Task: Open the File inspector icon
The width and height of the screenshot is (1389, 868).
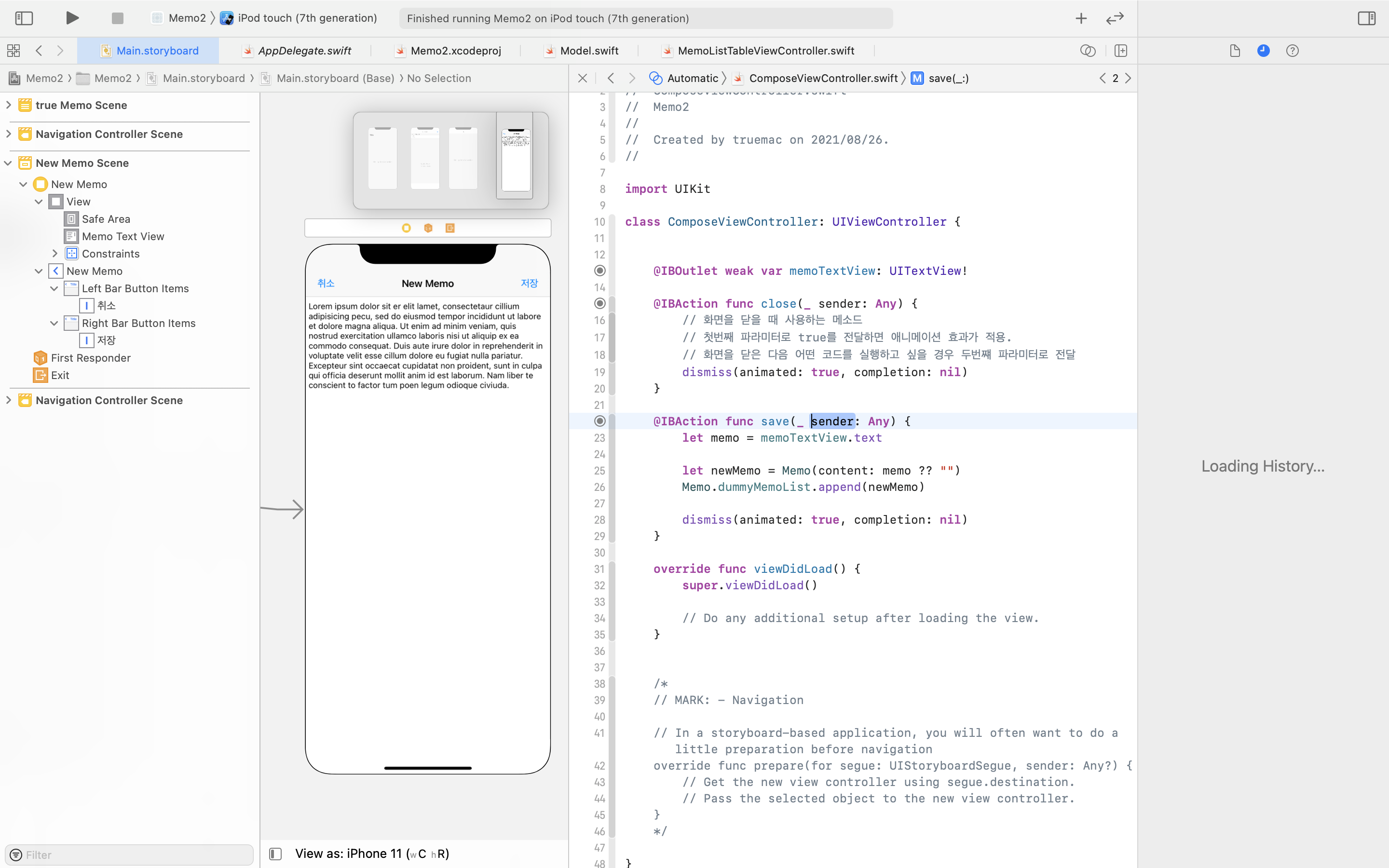Action: point(1235,51)
